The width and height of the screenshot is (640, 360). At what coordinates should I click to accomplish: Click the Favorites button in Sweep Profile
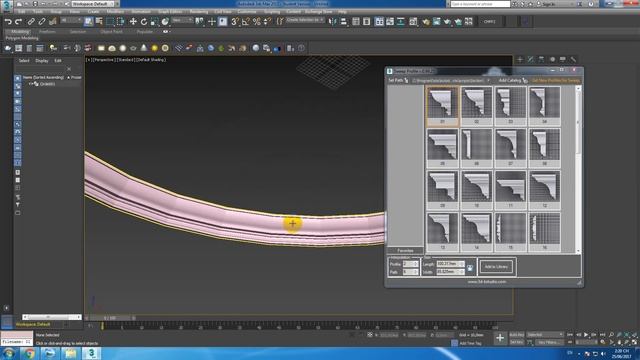point(405,251)
